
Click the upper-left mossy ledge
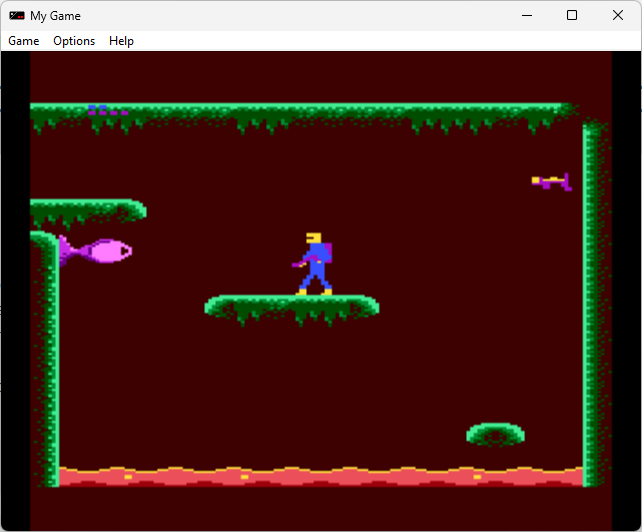87,209
